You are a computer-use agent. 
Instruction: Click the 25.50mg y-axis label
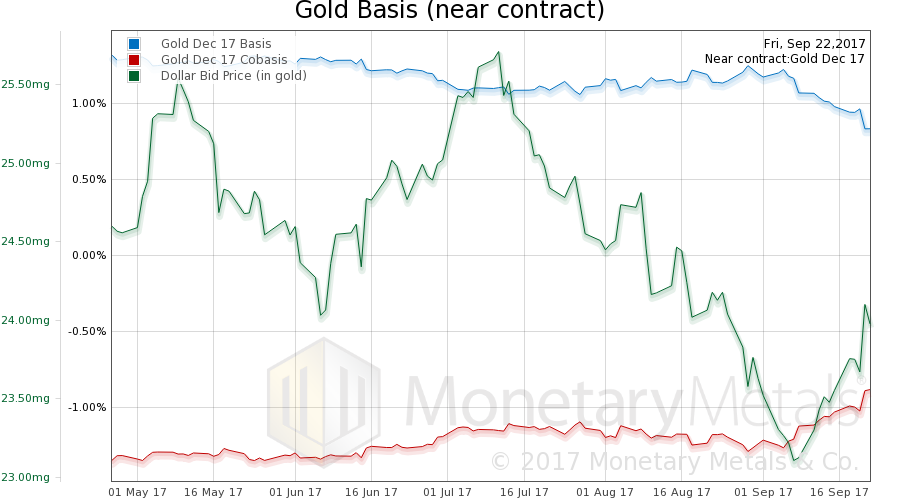[x=26, y=85]
